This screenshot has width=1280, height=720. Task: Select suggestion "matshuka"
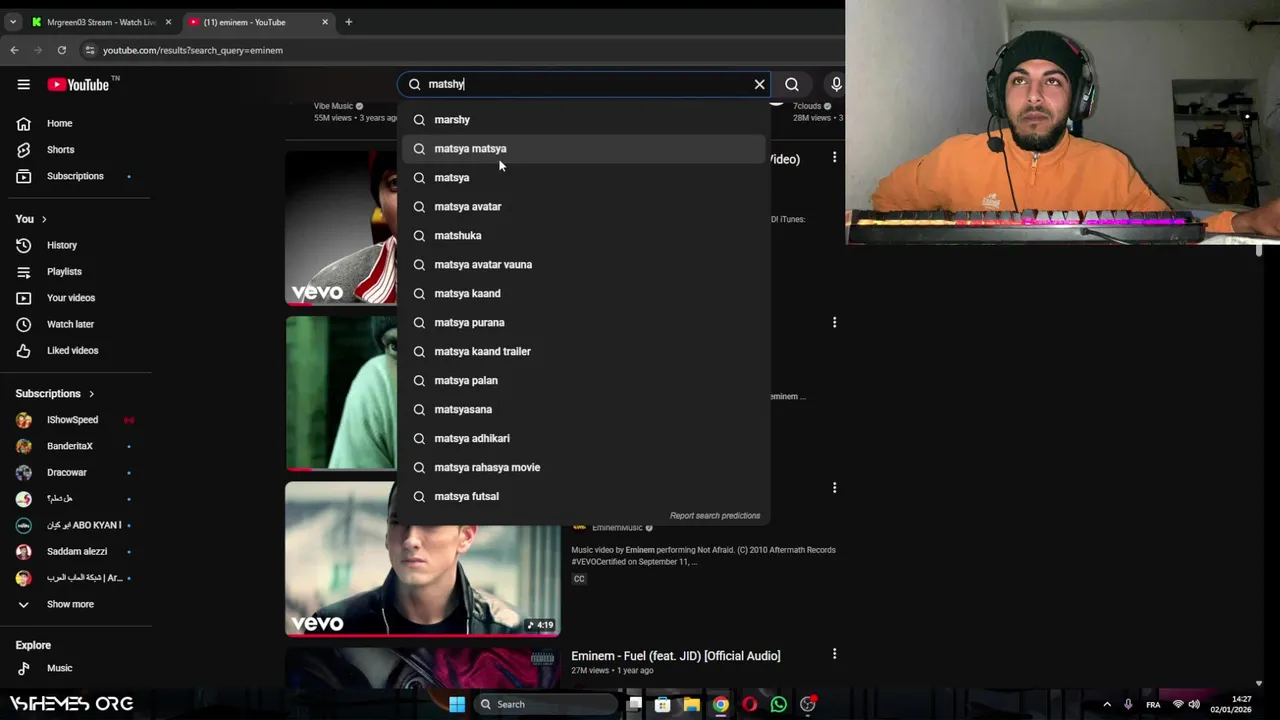point(585,235)
